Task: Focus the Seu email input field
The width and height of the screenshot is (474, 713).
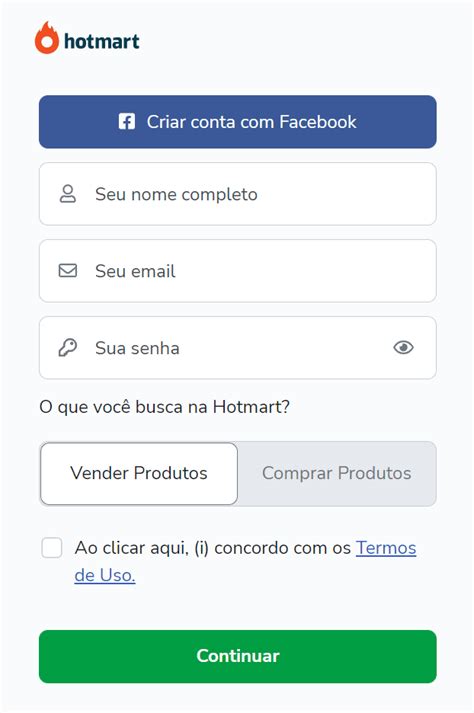Action: pos(237,271)
